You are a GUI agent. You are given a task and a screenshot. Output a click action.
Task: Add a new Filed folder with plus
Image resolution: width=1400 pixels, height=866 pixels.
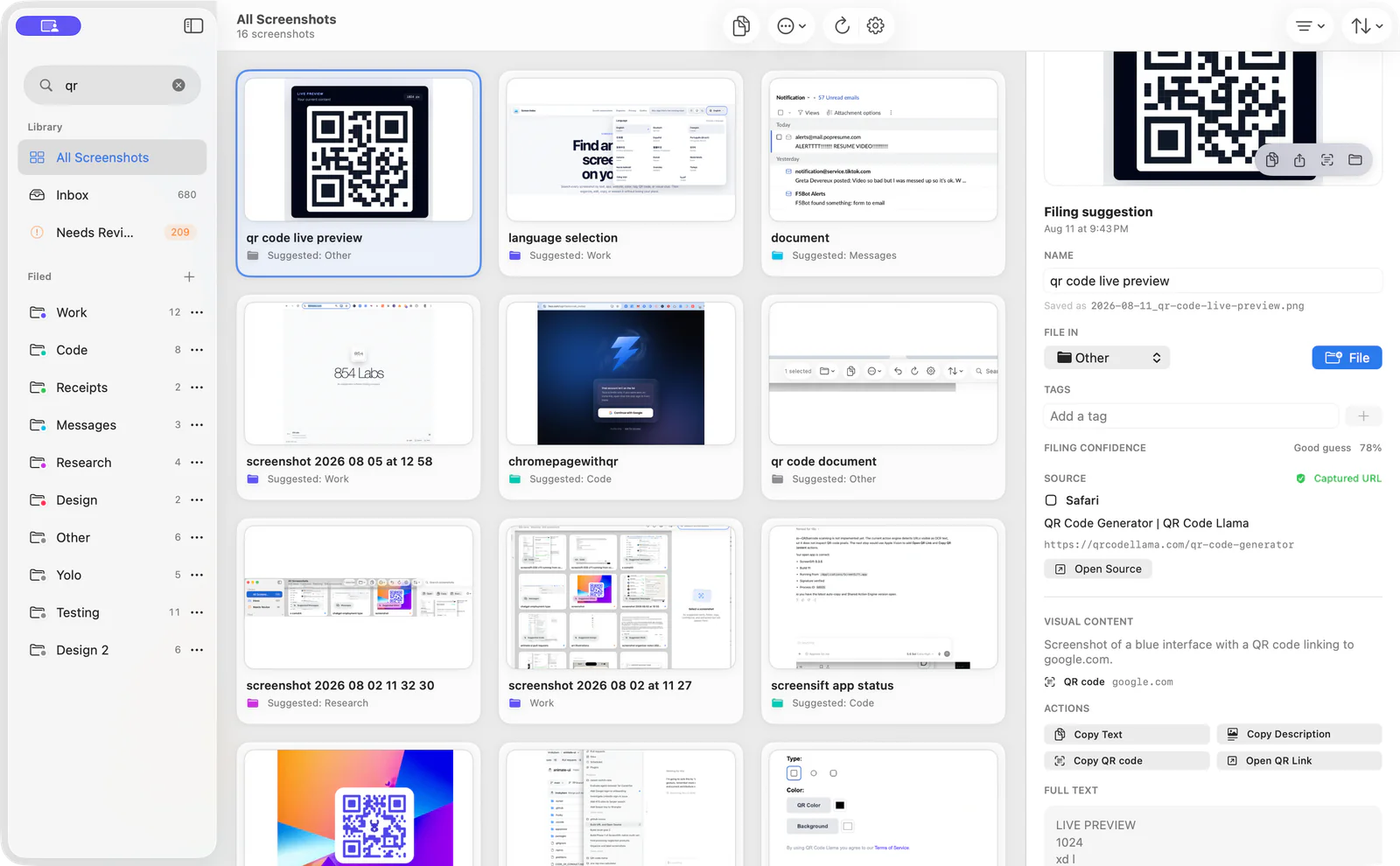189,276
